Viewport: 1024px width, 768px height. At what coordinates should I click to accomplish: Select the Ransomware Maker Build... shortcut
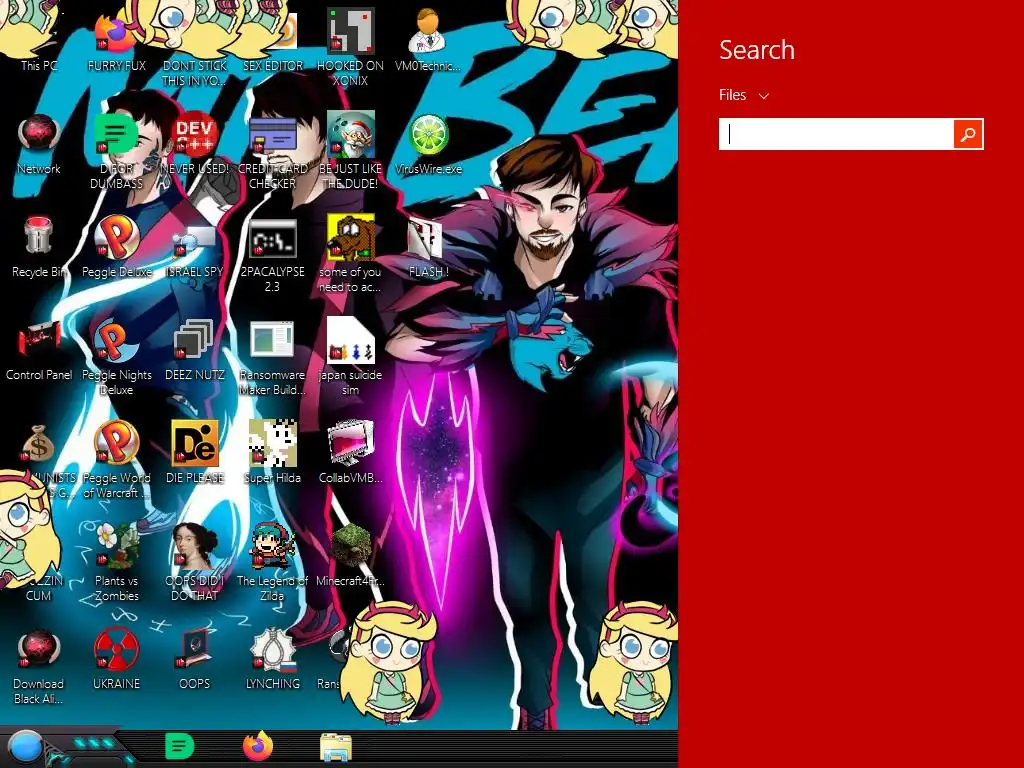[x=272, y=358]
